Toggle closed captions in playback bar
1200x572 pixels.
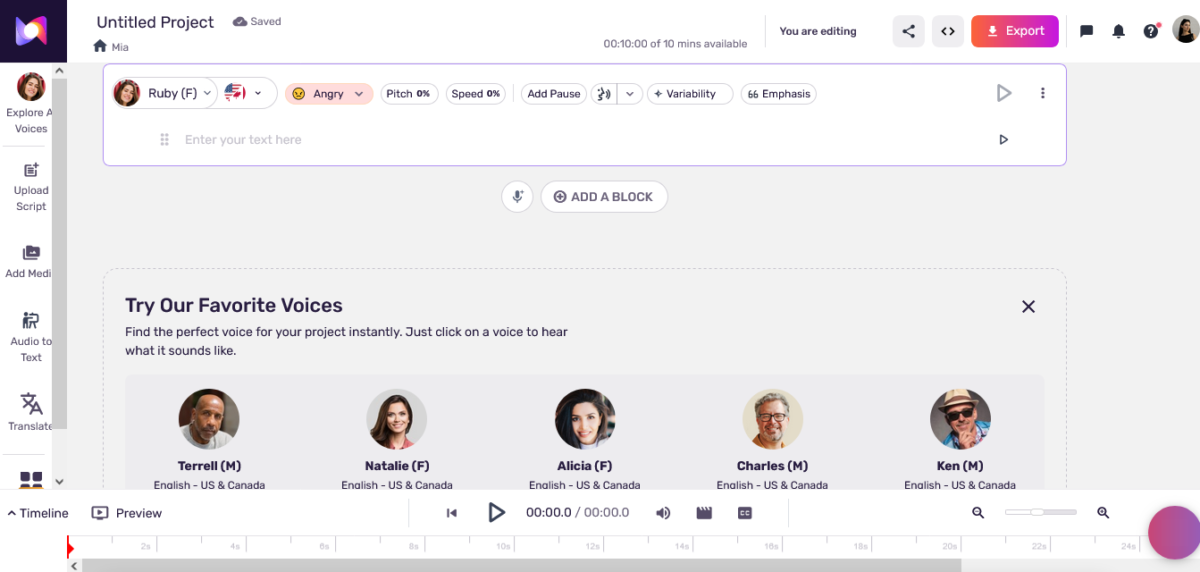[x=744, y=513]
